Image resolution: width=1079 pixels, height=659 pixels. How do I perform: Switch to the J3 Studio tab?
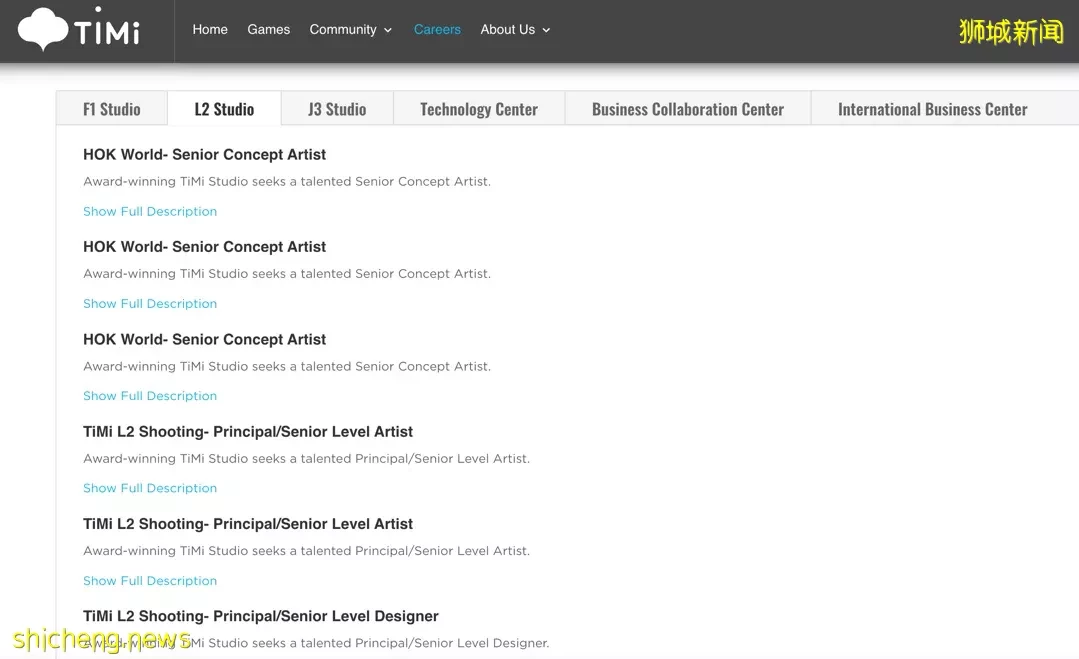click(337, 109)
